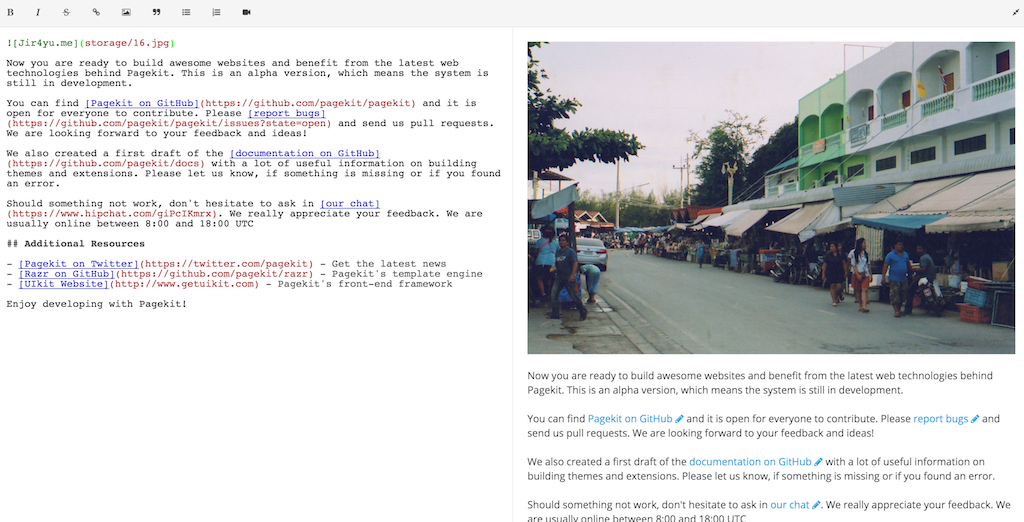Click the hipchat.com URL in the editor
This screenshot has height=522, width=1024.
click(114, 214)
